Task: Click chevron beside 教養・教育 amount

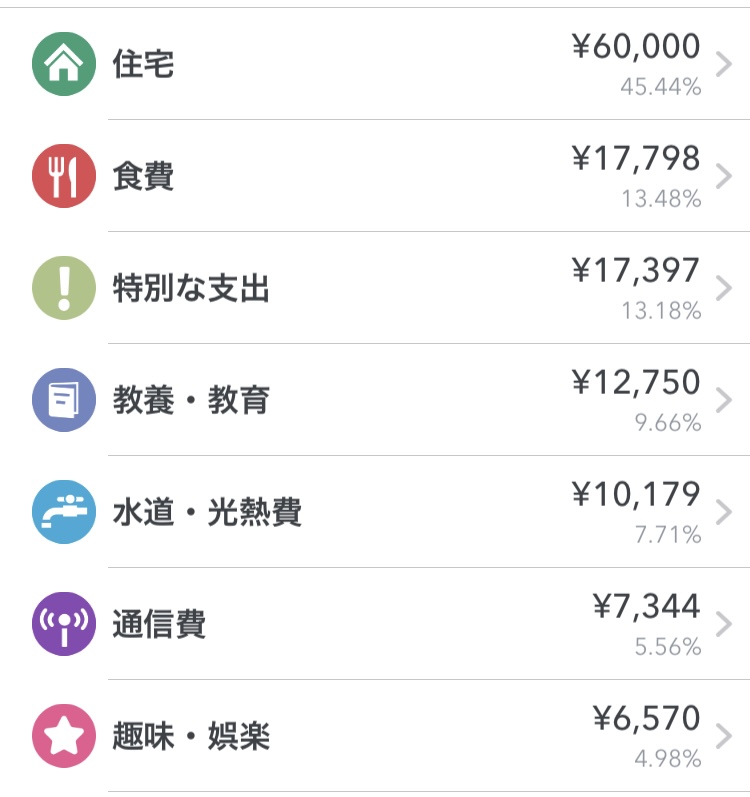Action: 726,401
